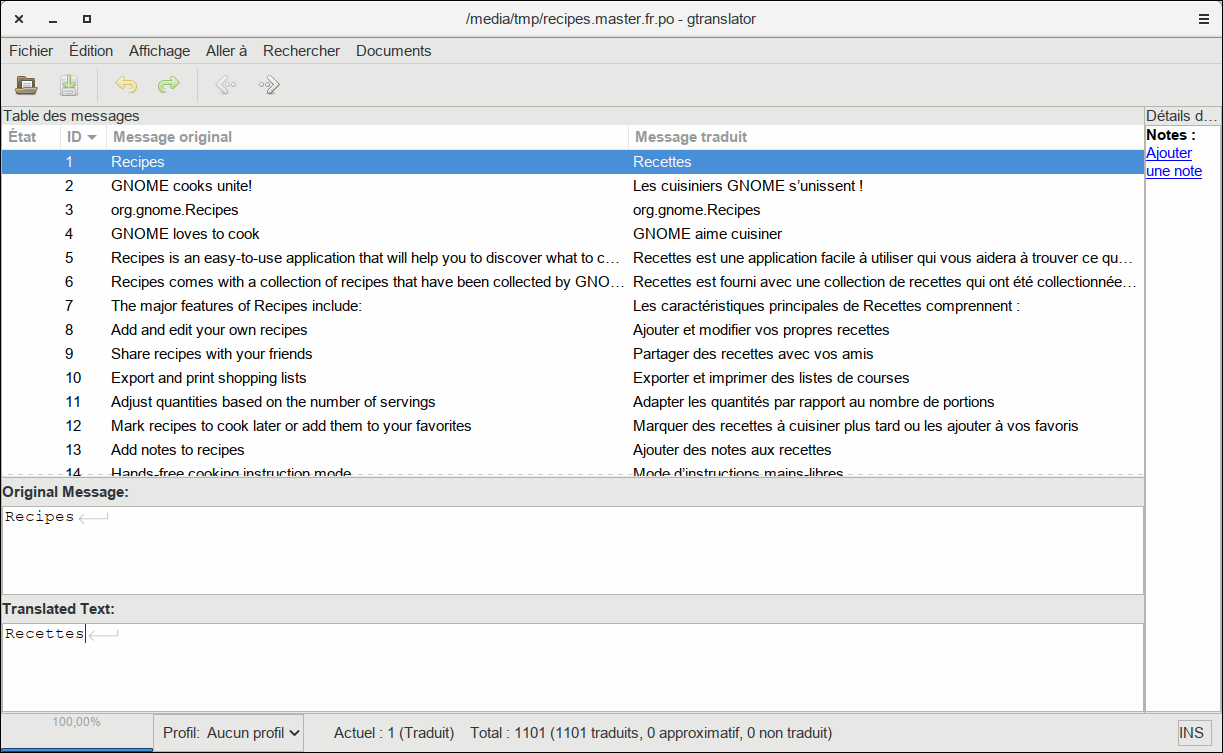Open the Rechercher menu
Viewport: 1223px width, 753px height.
point(301,51)
